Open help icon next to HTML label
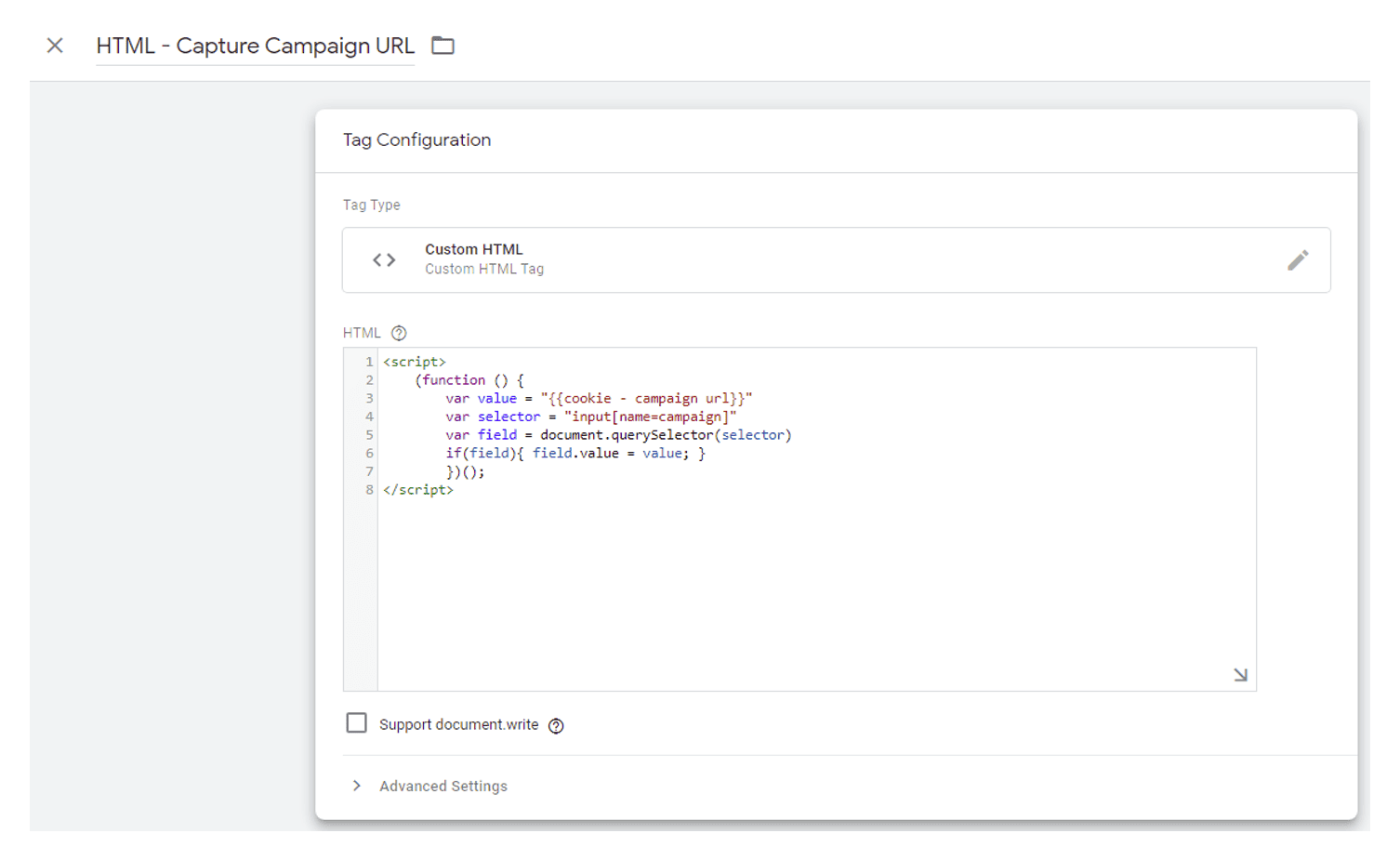 coord(399,333)
